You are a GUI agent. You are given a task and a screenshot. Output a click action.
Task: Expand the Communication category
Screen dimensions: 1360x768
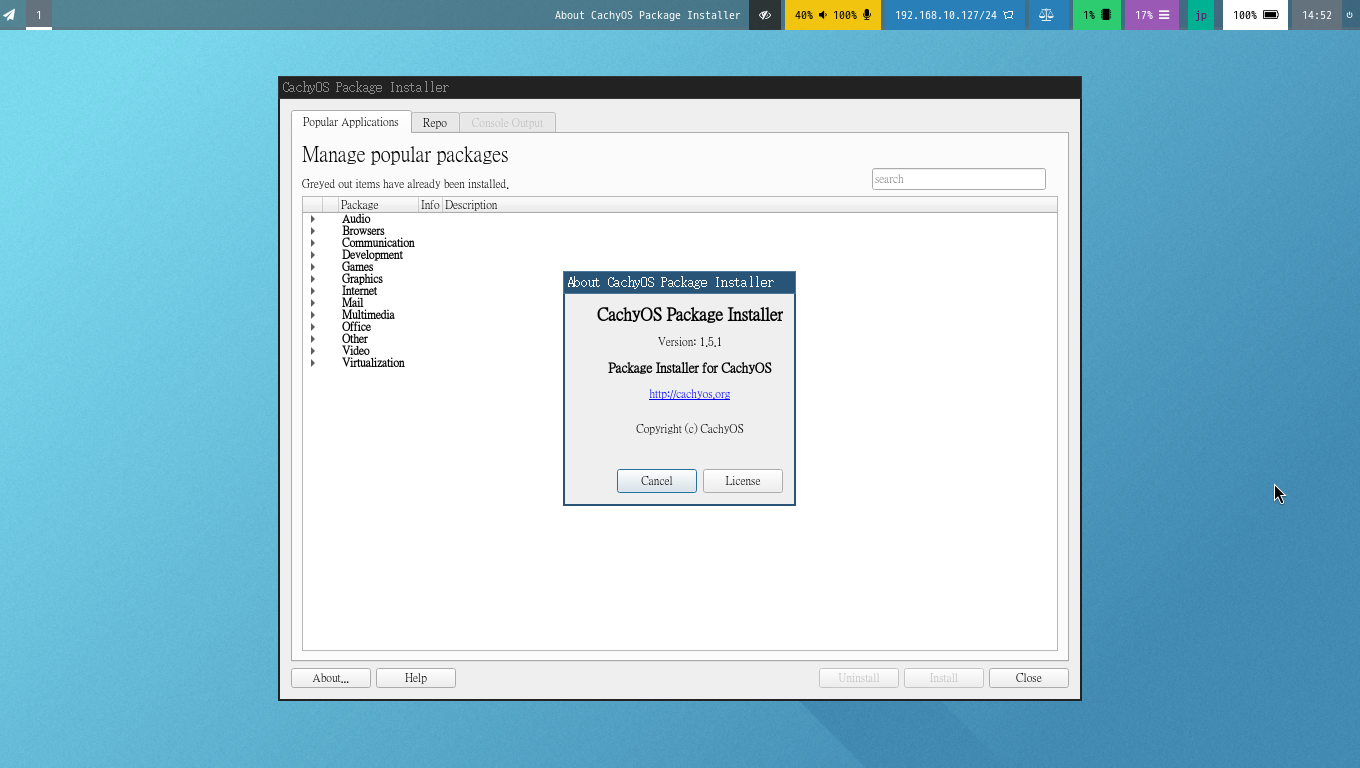click(313, 243)
